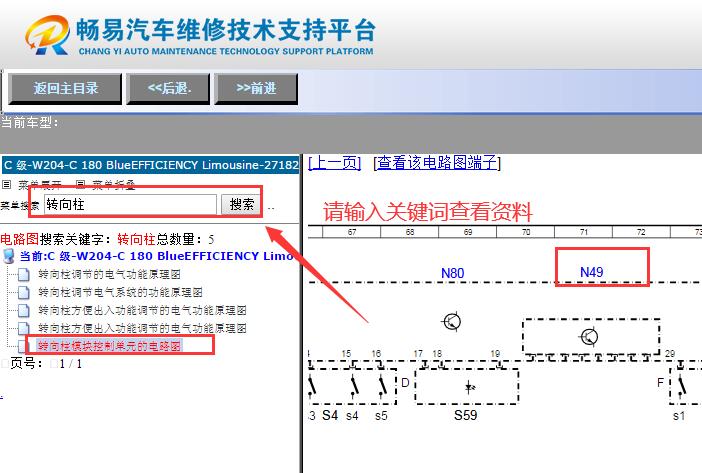Click the s5 switch label
This screenshot has height=473, width=702.
pyautogui.click(x=381, y=416)
